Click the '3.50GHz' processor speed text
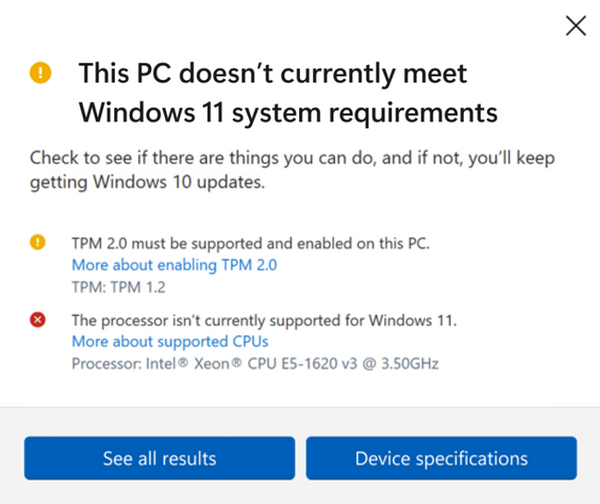 (407, 362)
